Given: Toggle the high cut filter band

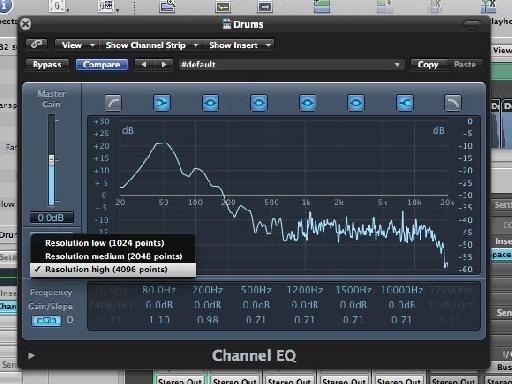Looking at the screenshot, I should coord(453,103).
